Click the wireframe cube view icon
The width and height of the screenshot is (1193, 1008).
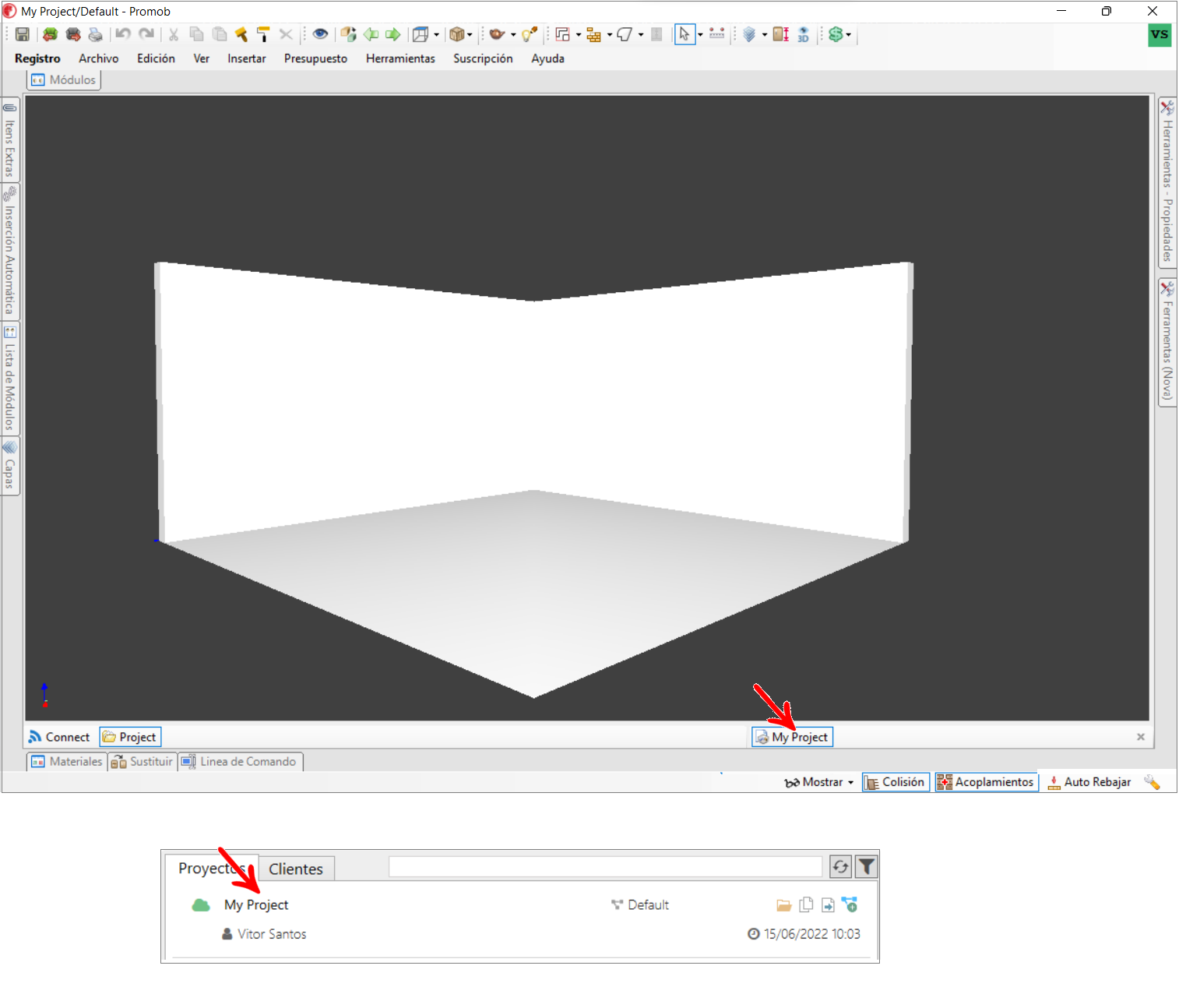click(x=421, y=34)
